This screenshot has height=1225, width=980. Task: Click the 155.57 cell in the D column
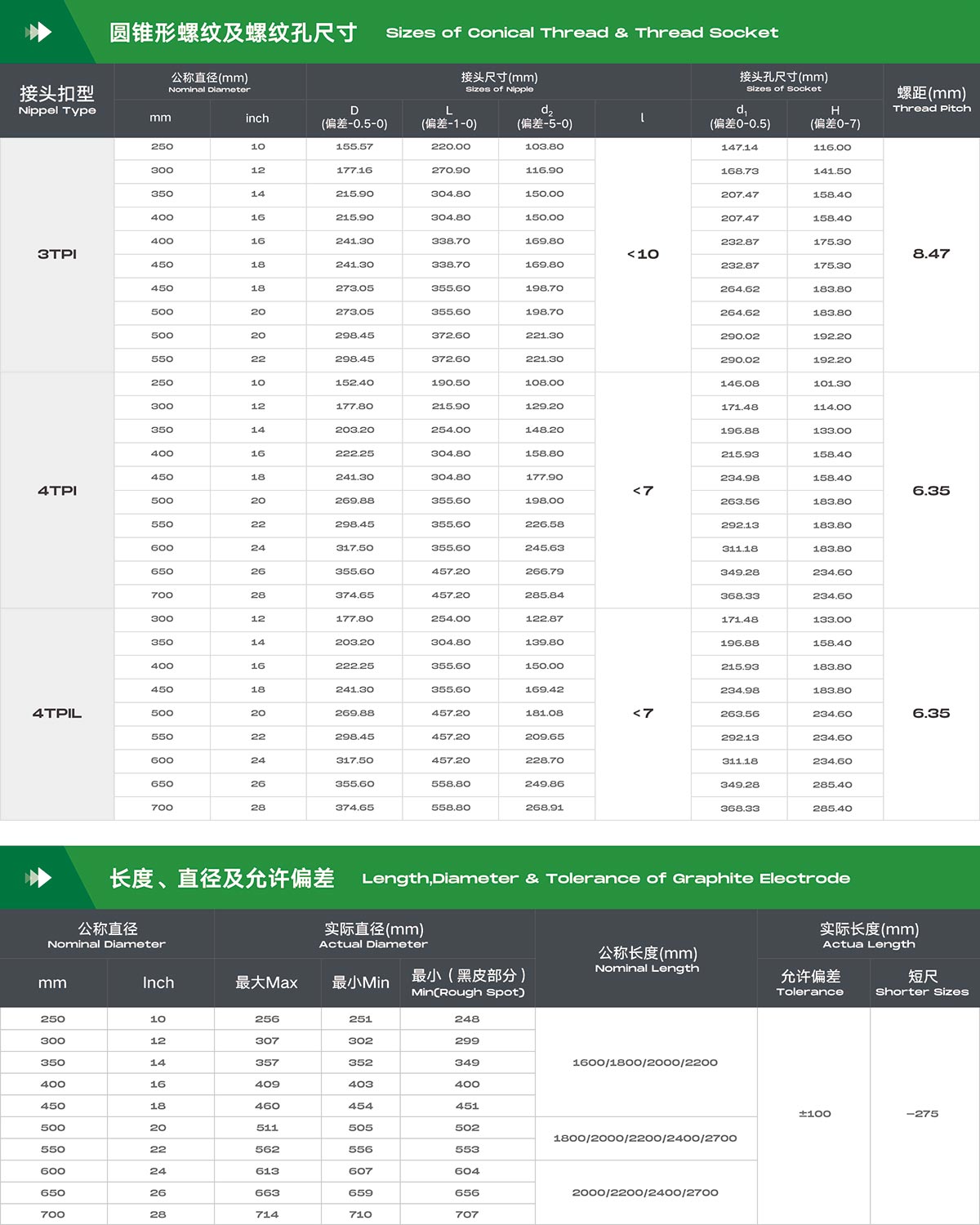point(354,147)
